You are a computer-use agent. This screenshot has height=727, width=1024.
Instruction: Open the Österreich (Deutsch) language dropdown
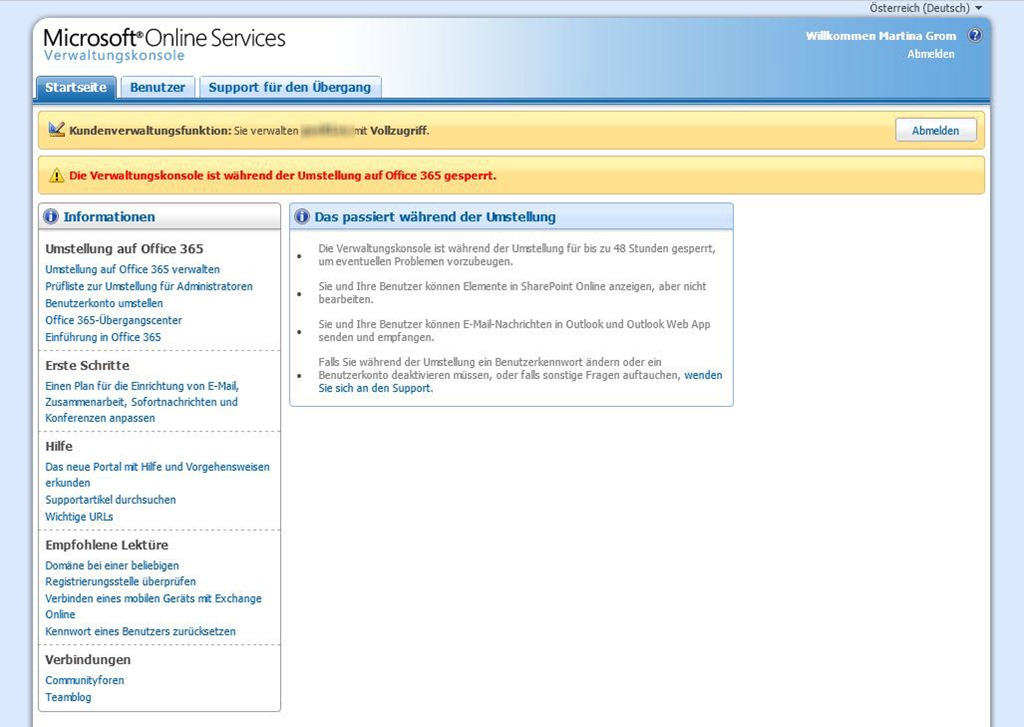(x=925, y=8)
